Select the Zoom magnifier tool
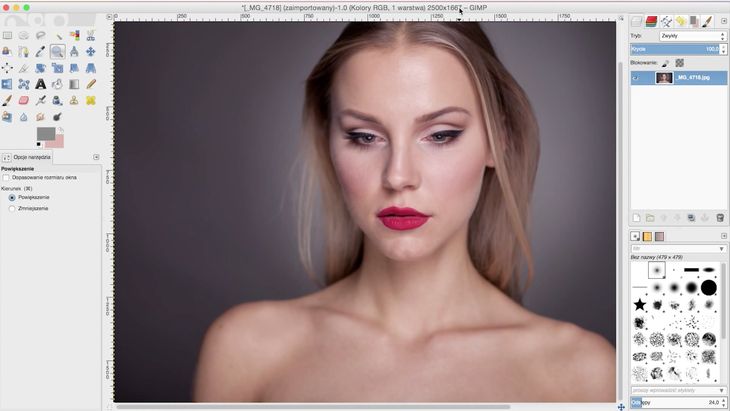730x411 pixels. click(x=57, y=52)
